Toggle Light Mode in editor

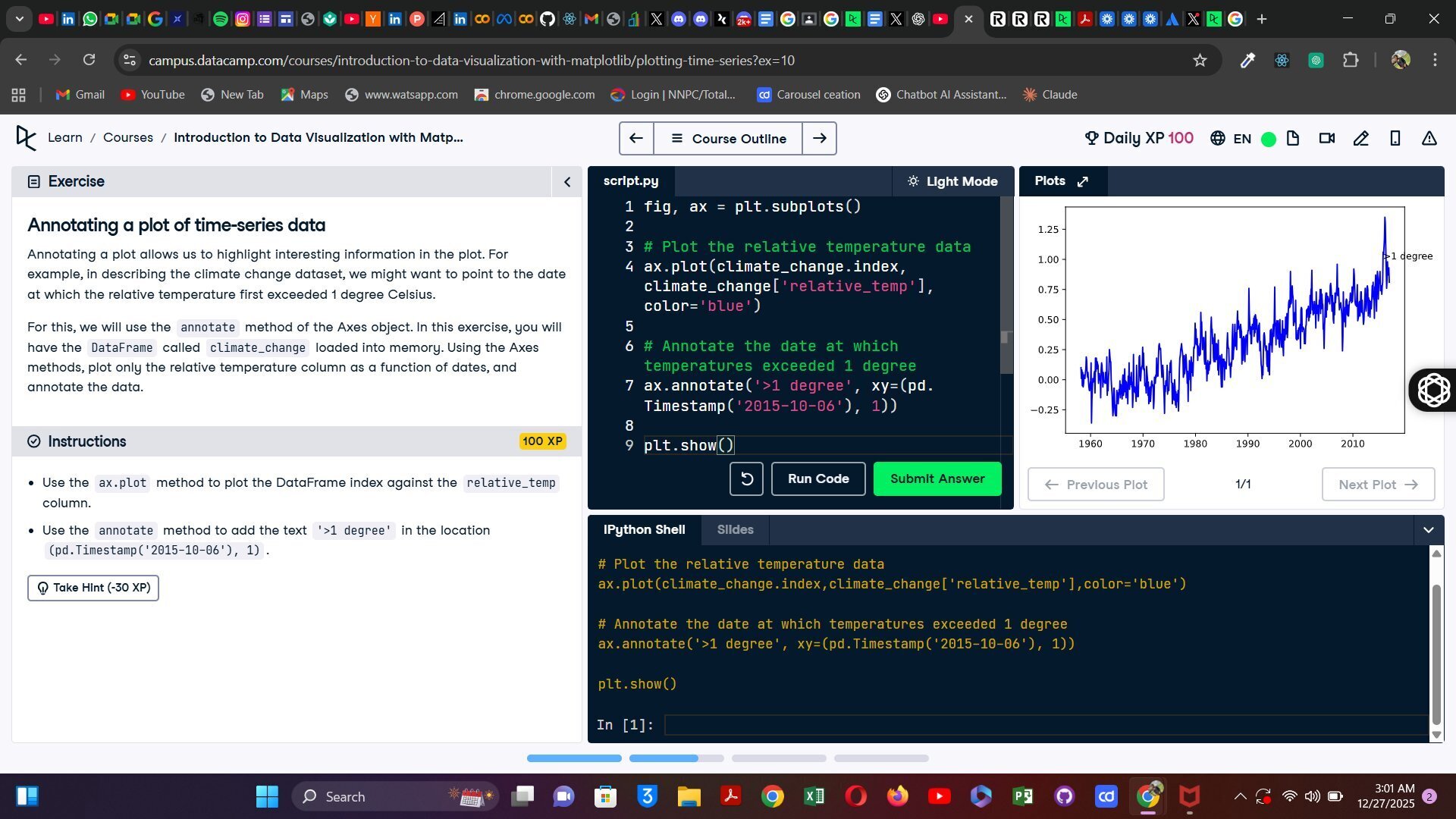(952, 181)
